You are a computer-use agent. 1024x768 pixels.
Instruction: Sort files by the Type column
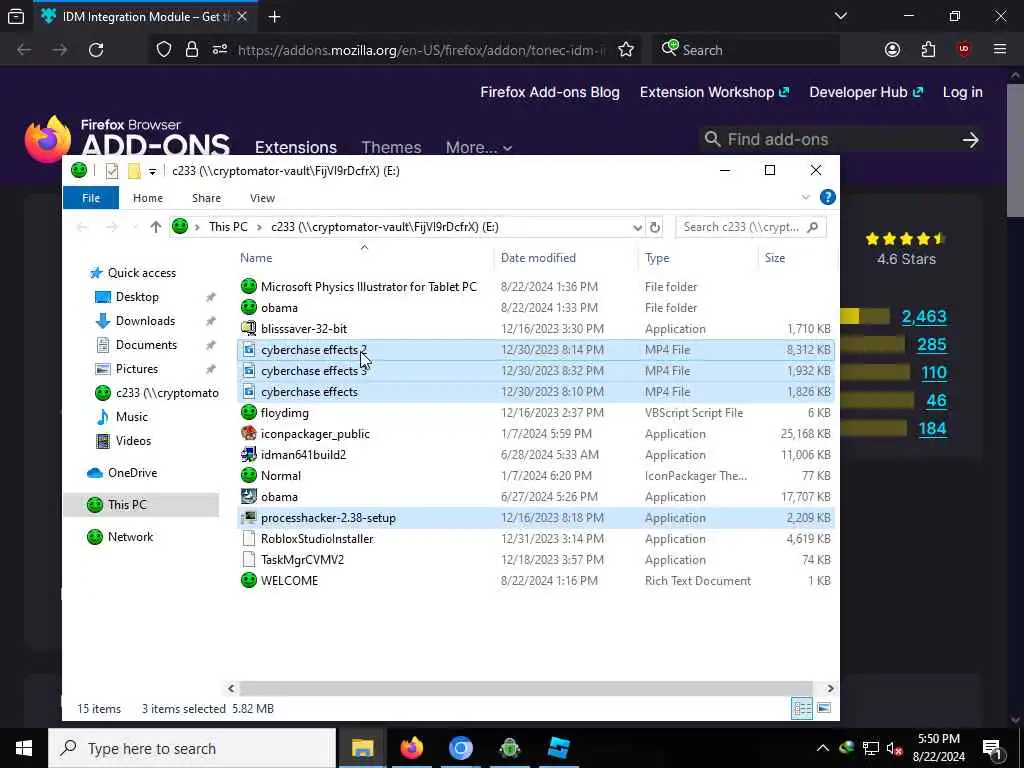[657, 258]
